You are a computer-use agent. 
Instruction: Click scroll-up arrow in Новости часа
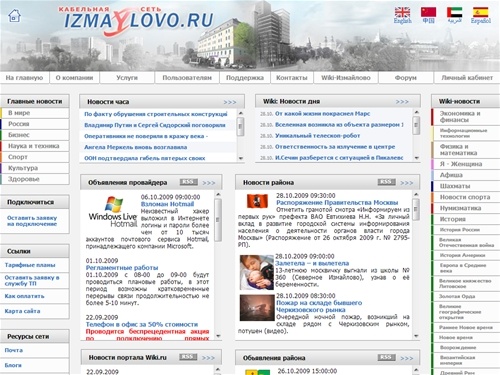coord(241,114)
